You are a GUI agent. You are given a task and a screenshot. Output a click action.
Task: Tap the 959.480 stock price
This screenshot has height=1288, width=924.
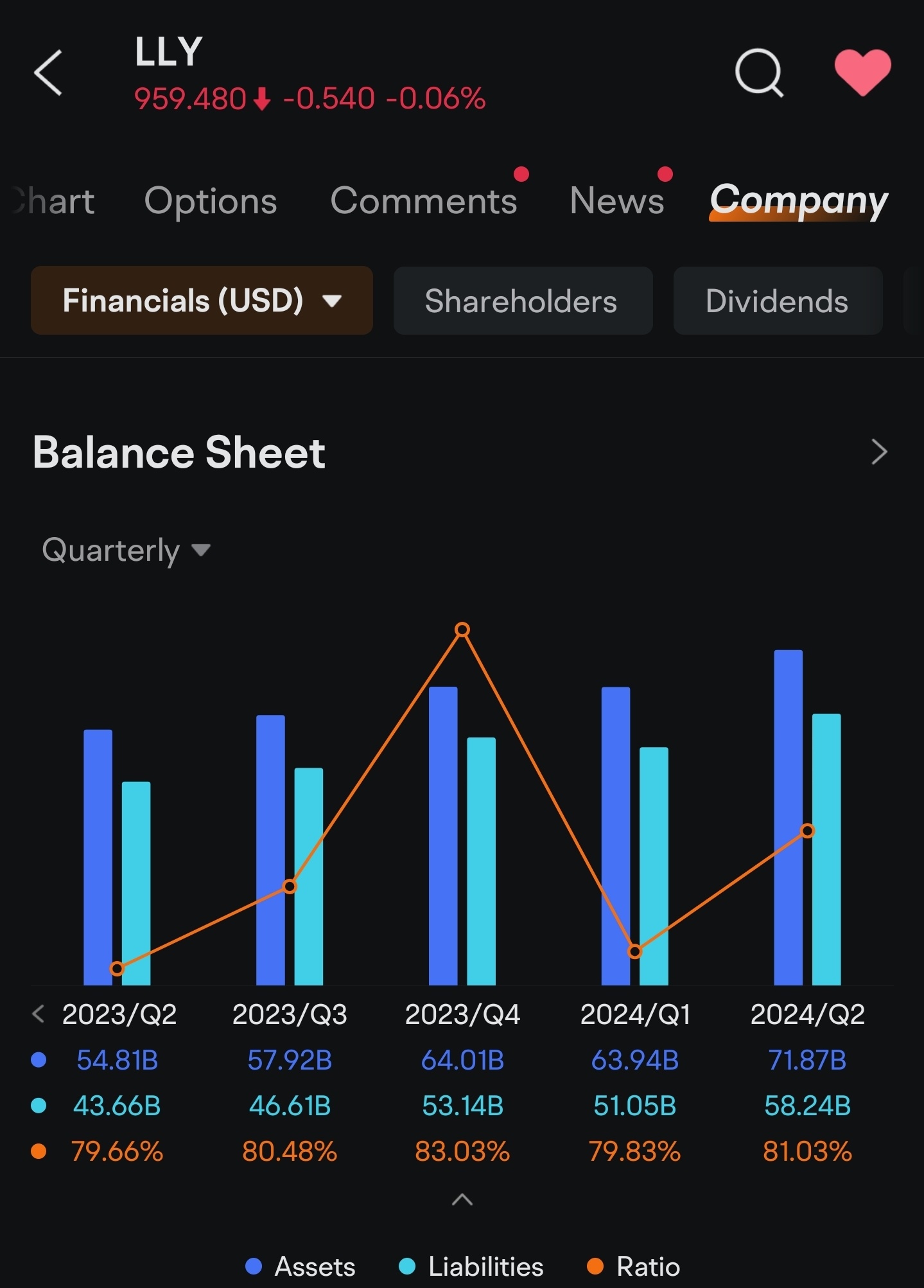pos(190,99)
